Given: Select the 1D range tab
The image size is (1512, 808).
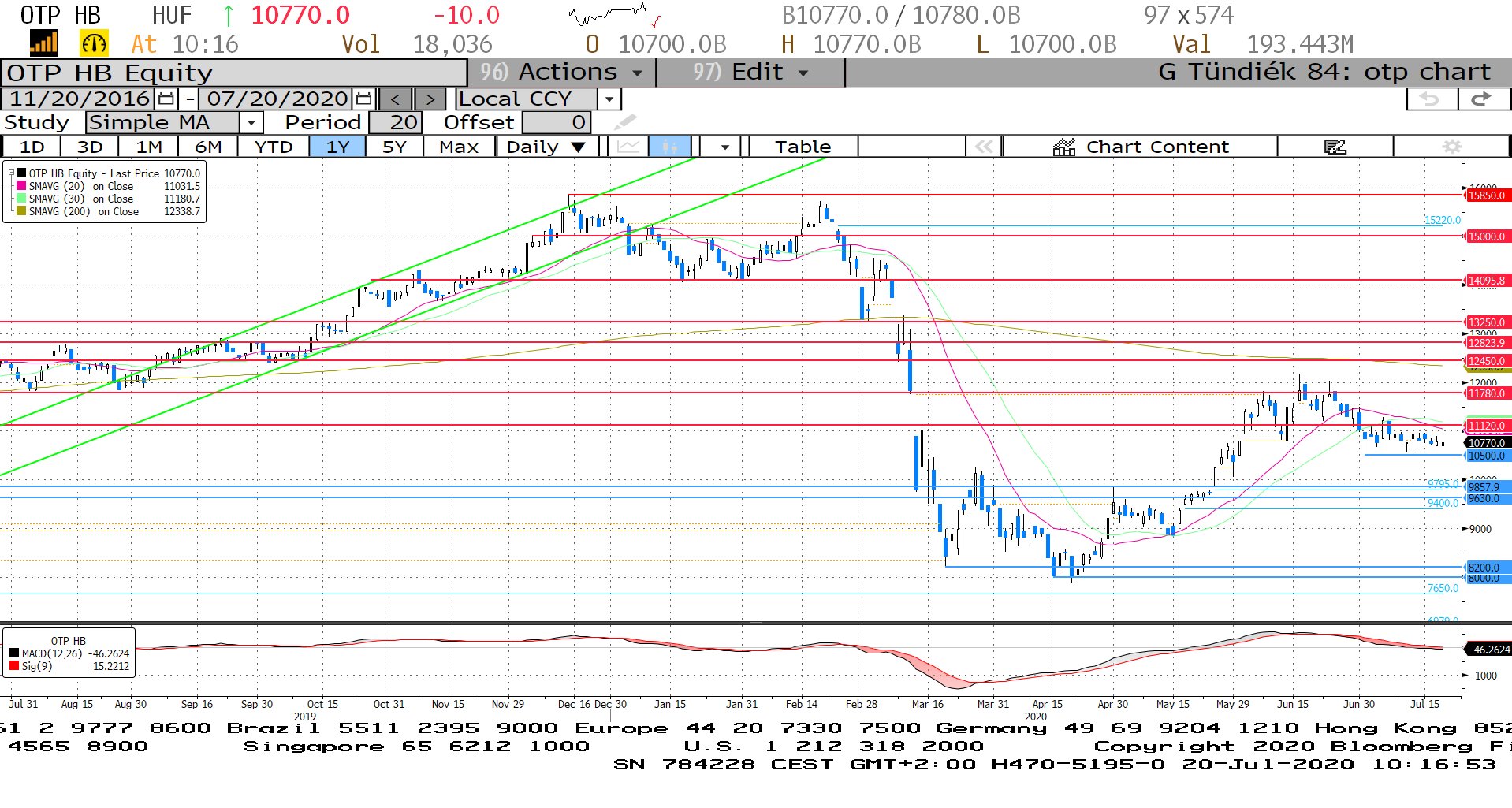Looking at the screenshot, I should [32, 147].
